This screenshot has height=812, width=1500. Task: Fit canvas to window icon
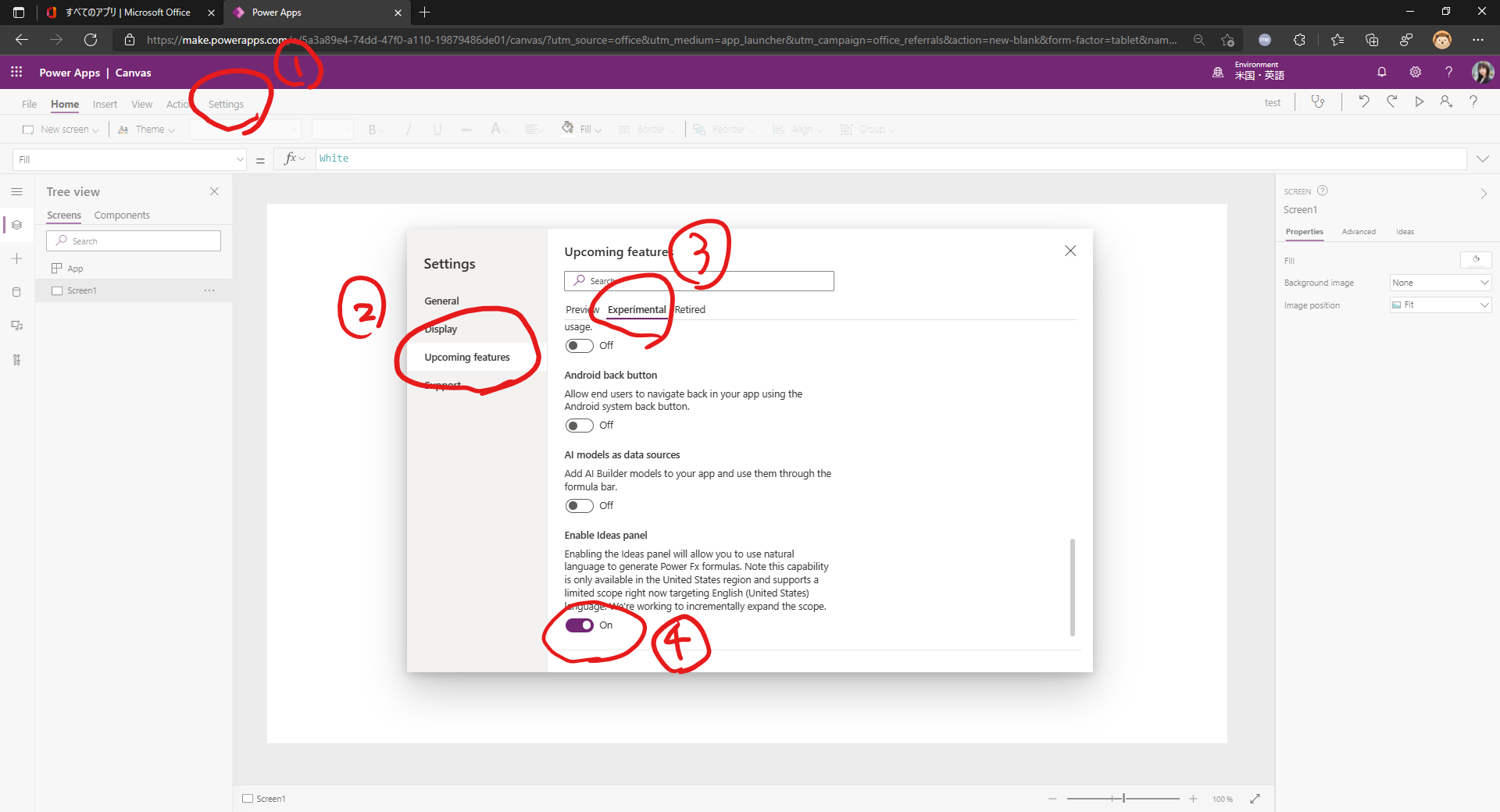(1255, 799)
